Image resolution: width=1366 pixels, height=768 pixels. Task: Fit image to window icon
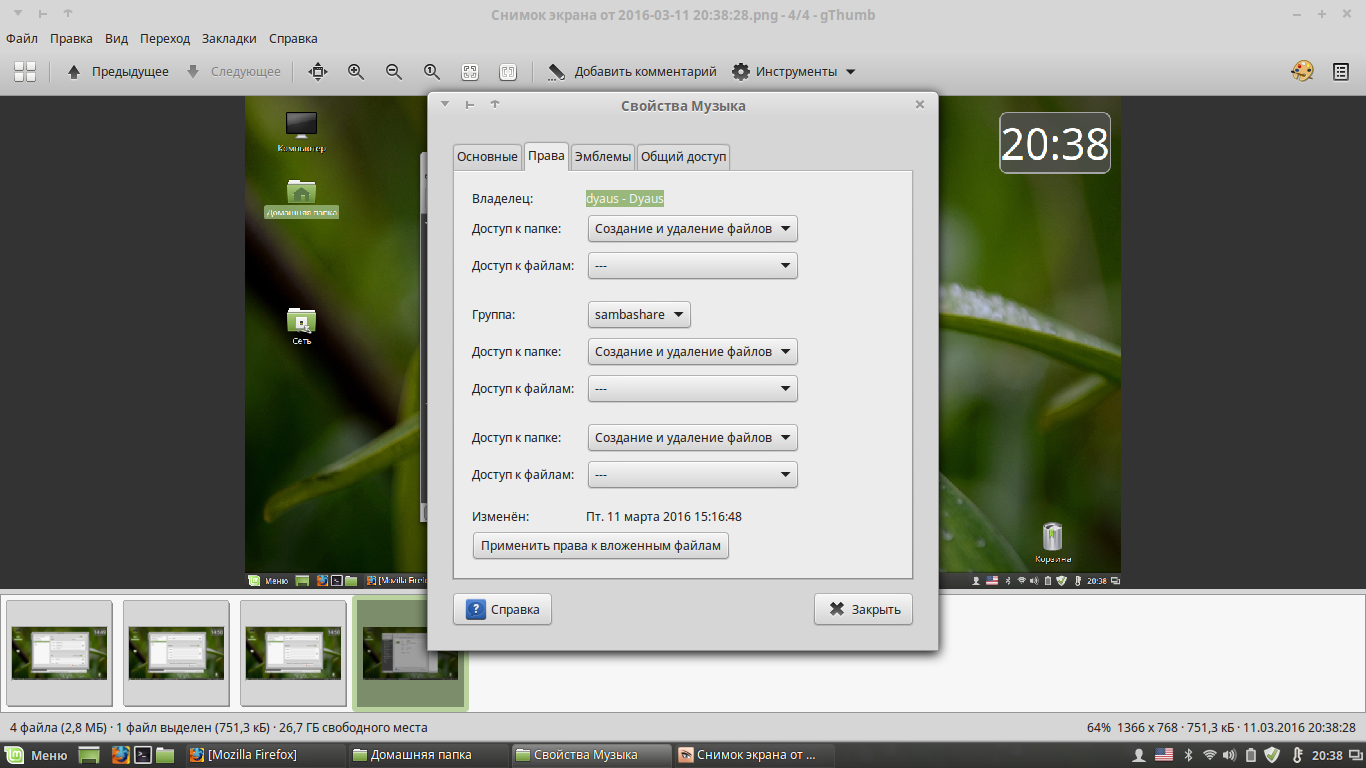470,72
